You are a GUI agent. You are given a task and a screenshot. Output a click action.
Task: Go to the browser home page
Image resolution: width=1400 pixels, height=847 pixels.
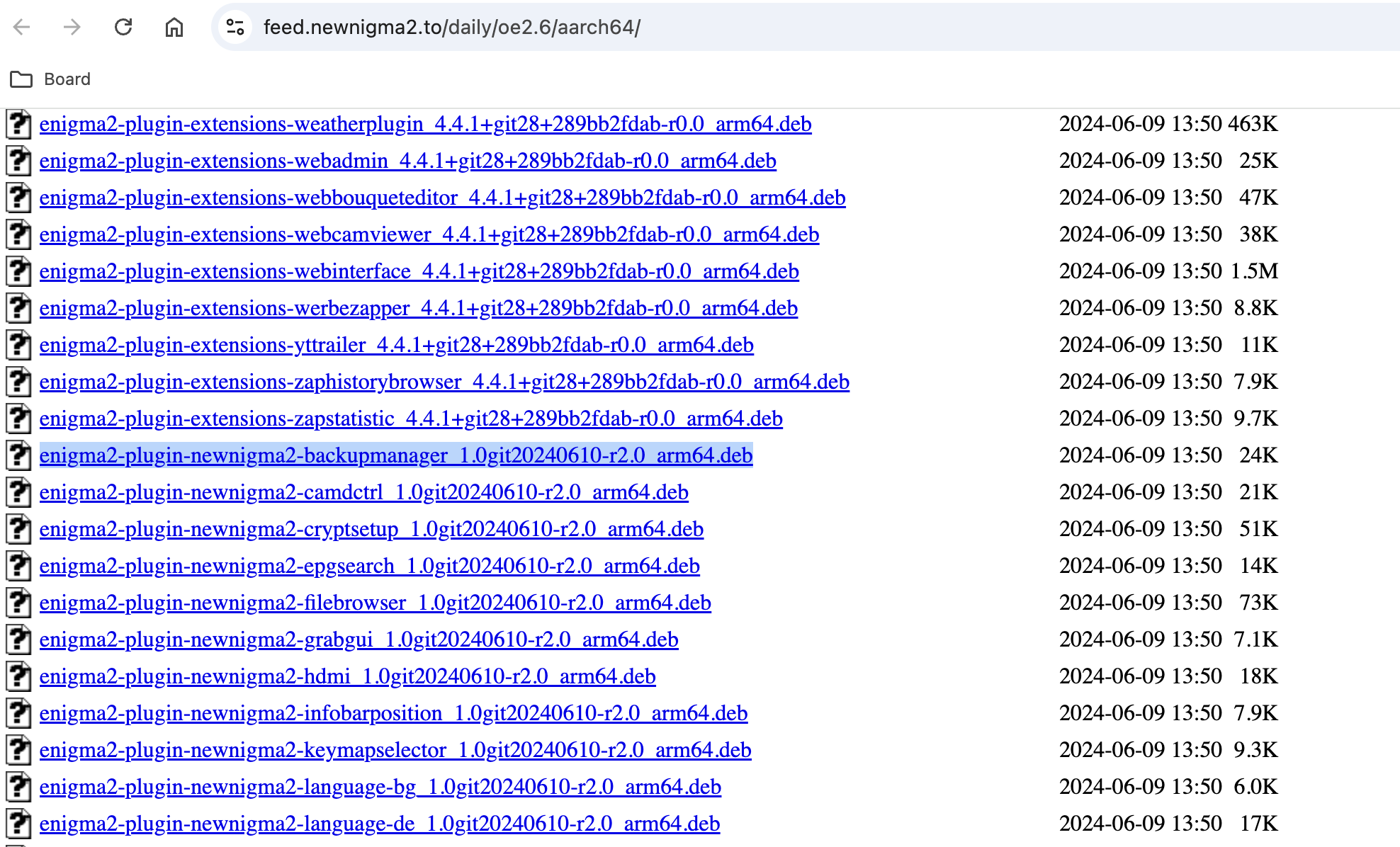174,28
